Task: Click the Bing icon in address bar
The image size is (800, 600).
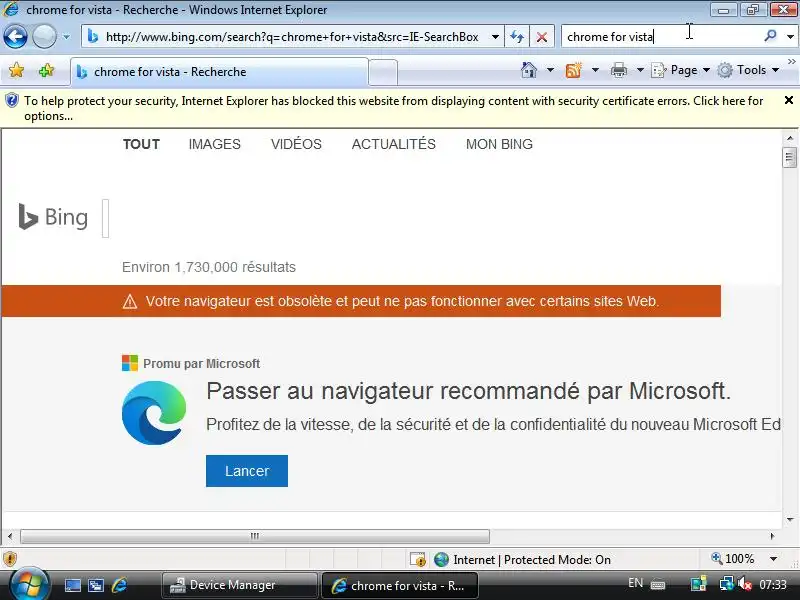Action: tap(92, 37)
